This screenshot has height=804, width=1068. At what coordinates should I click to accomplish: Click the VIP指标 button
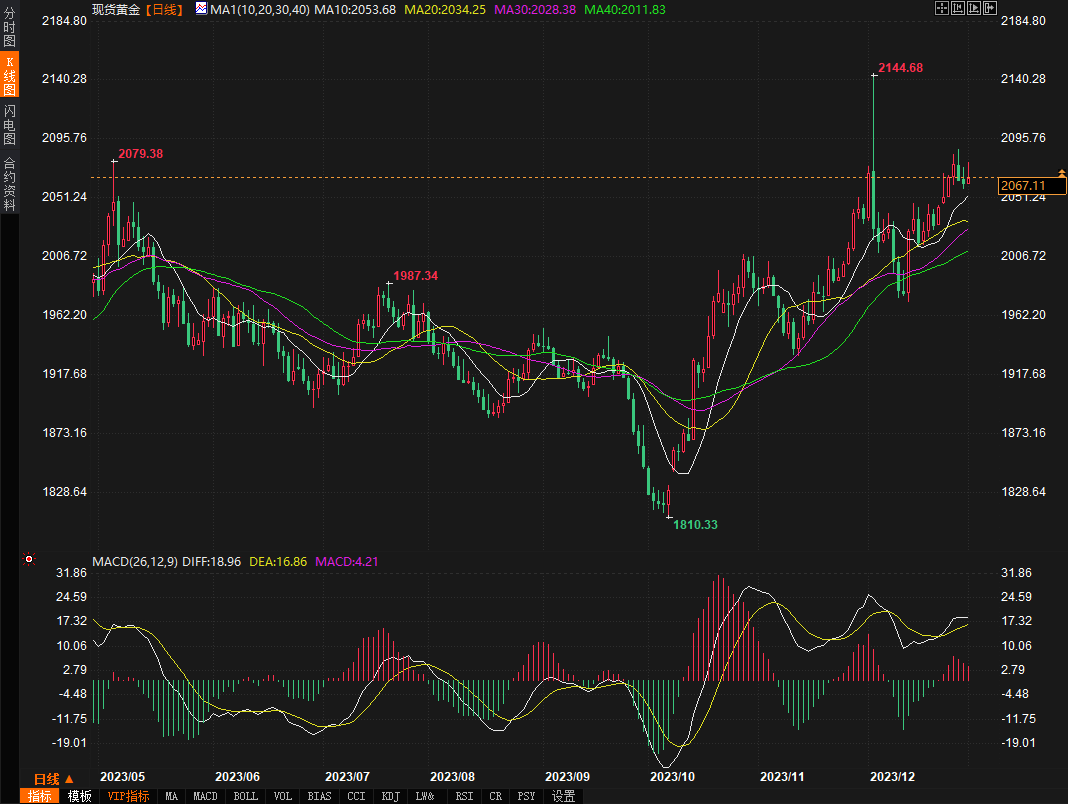click(x=128, y=796)
